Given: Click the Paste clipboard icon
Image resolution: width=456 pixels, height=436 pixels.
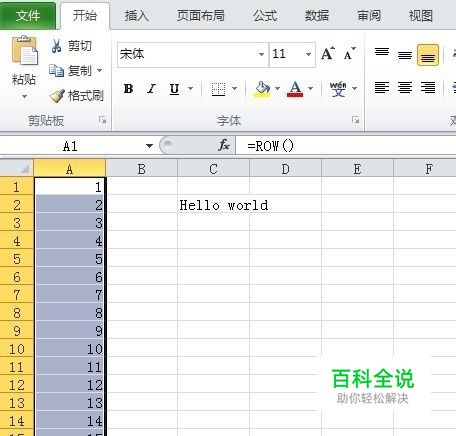Looking at the screenshot, I should pos(25,50).
